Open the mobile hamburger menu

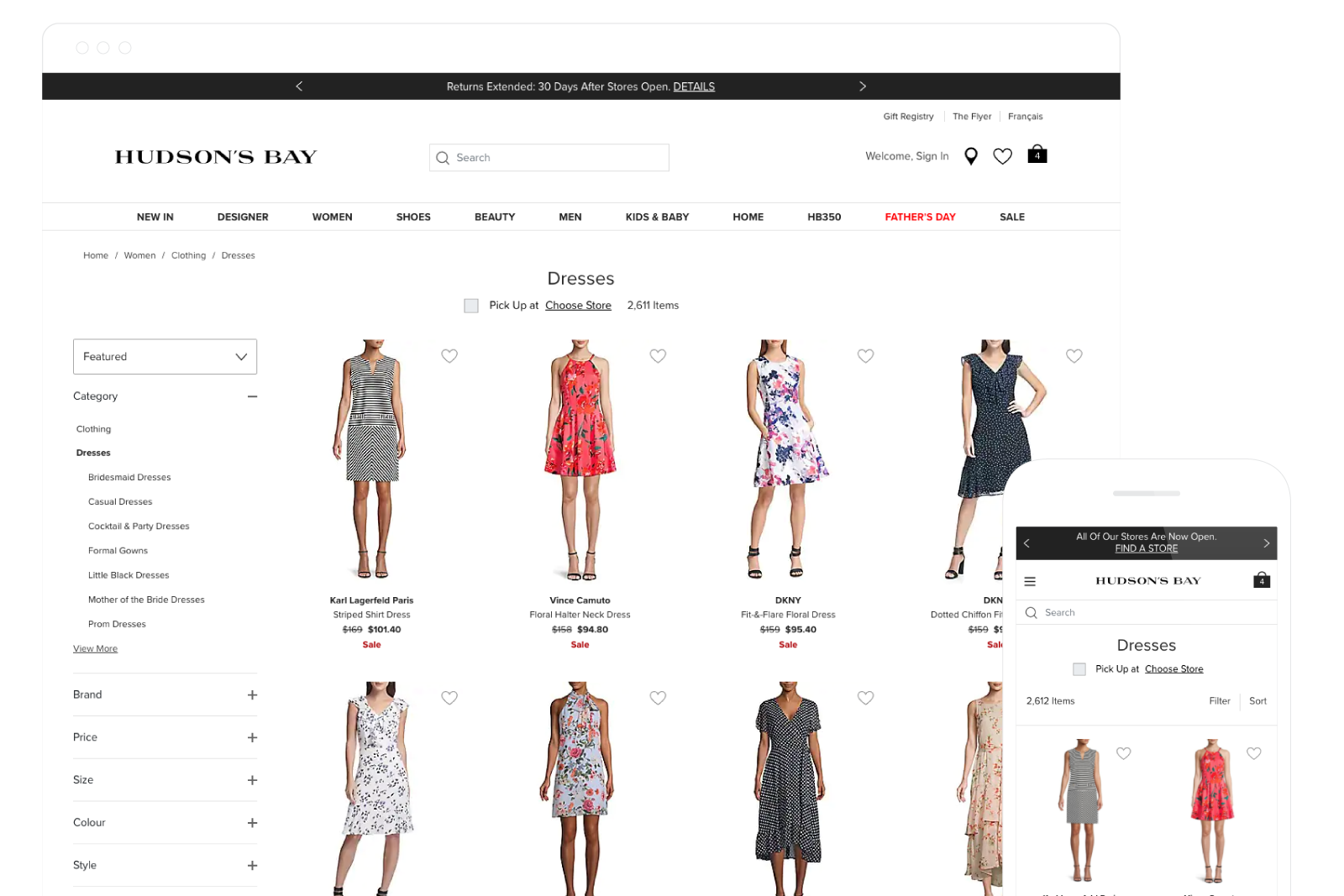(1030, 581)
